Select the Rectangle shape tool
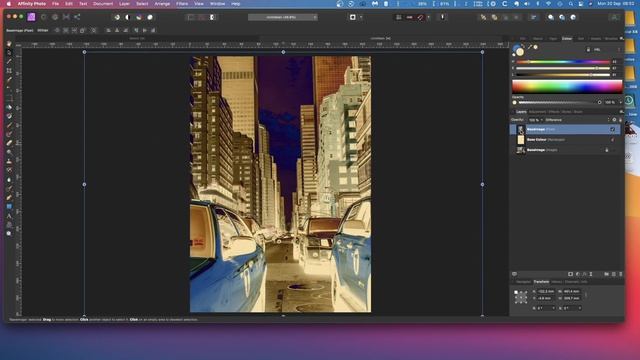The width and height of the screenshot is (640, 360). (x=9, y=207)
